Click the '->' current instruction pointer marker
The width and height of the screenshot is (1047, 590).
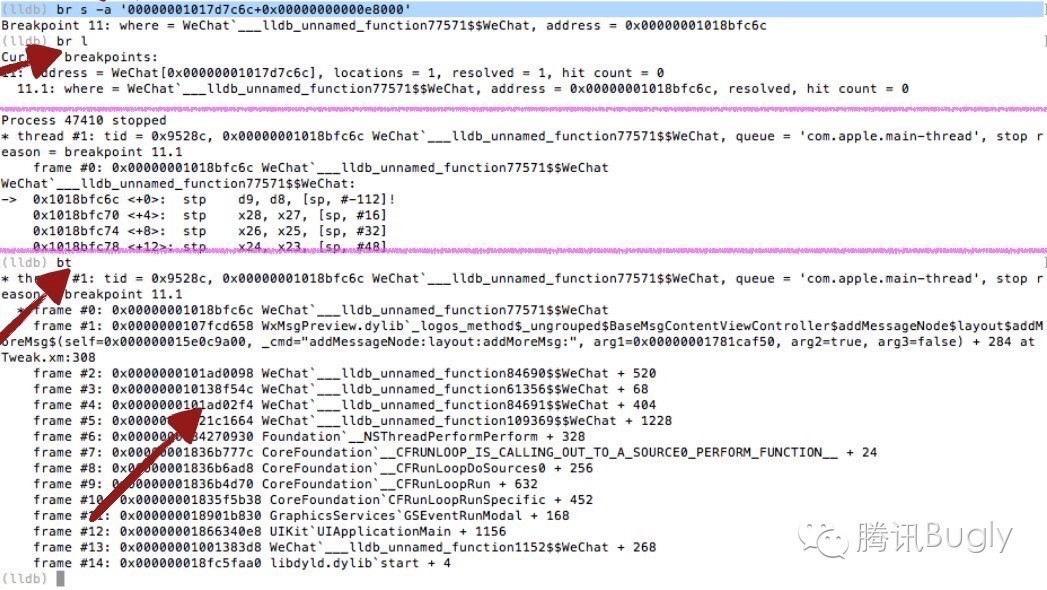pyautogui.click(x=9, y=200)
